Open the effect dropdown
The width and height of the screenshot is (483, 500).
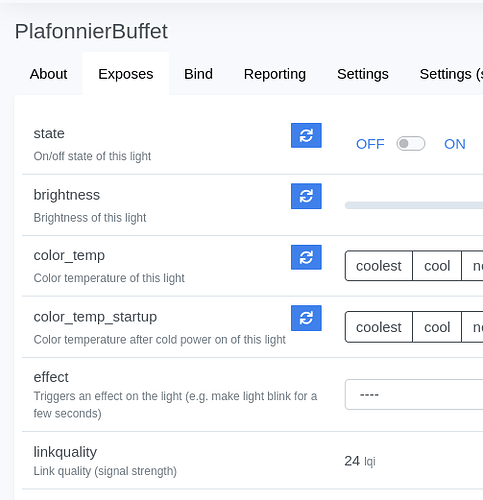click(414, 394)
